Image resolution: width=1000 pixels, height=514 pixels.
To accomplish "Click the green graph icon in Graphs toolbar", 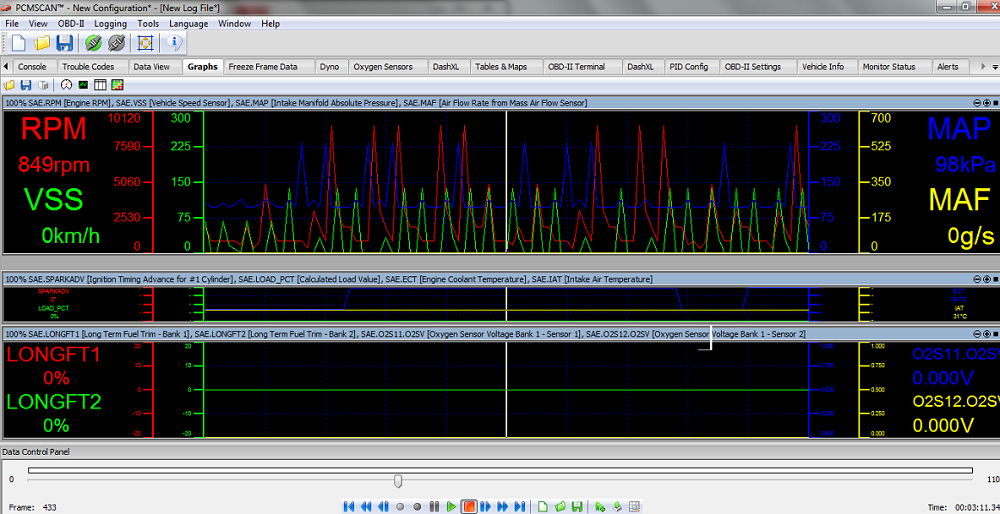I will [83, 85].
